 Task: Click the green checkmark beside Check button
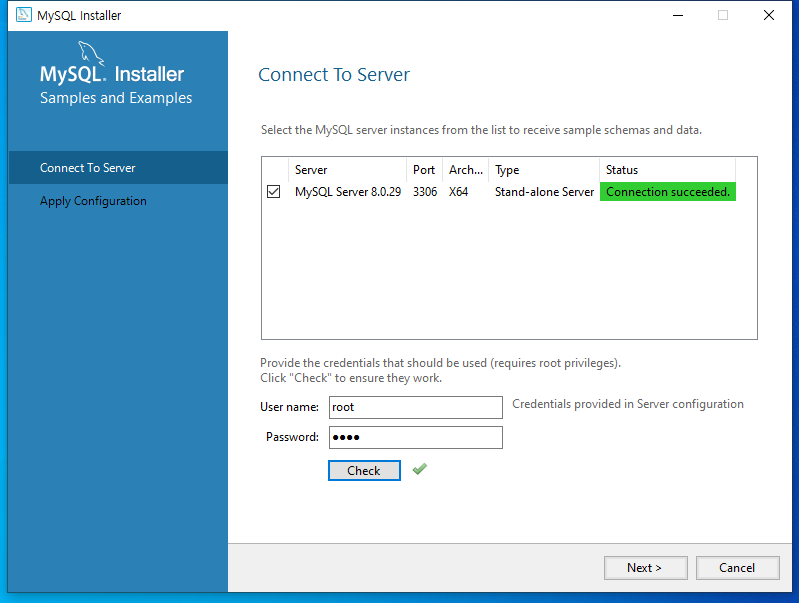(x=420, y=469)
